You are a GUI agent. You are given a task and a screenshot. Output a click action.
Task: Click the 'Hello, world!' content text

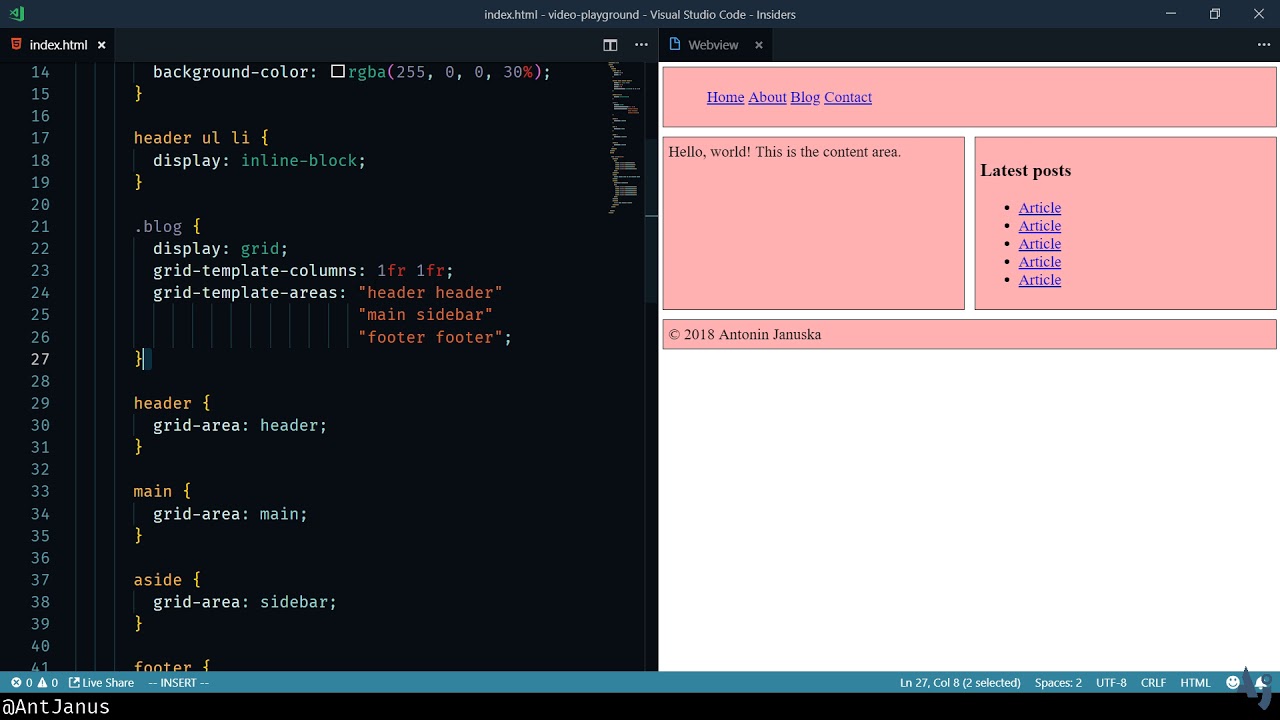point(784,152)
